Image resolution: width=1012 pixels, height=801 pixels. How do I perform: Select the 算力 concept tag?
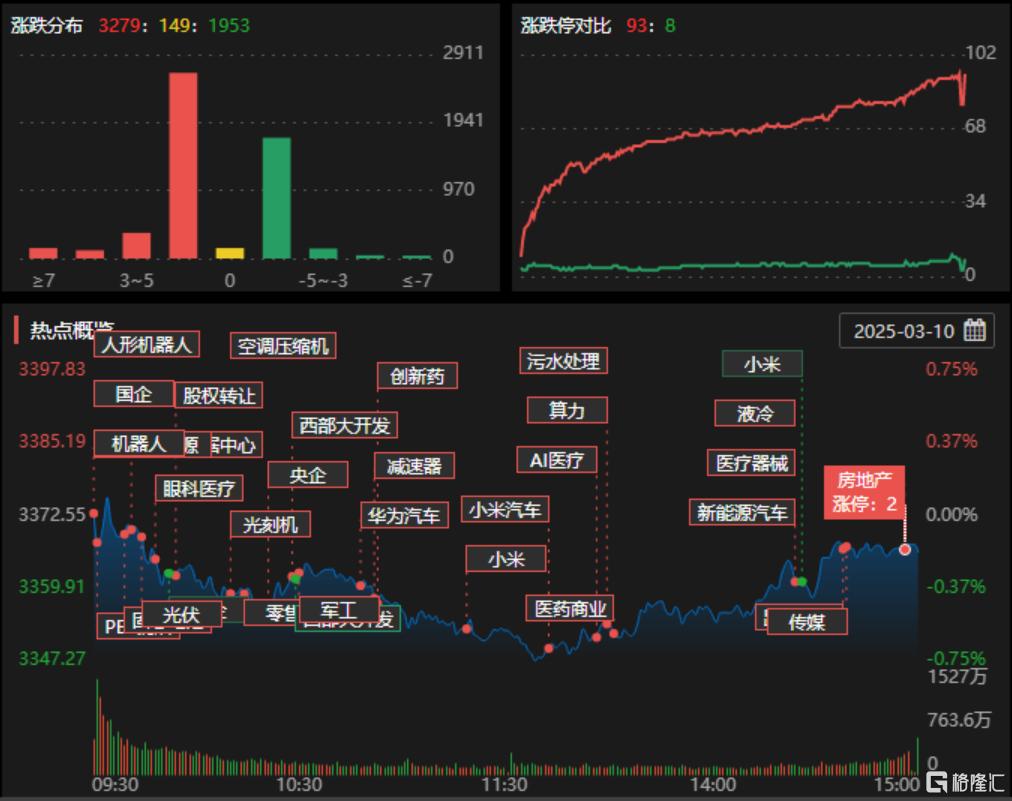pos(567,410)
